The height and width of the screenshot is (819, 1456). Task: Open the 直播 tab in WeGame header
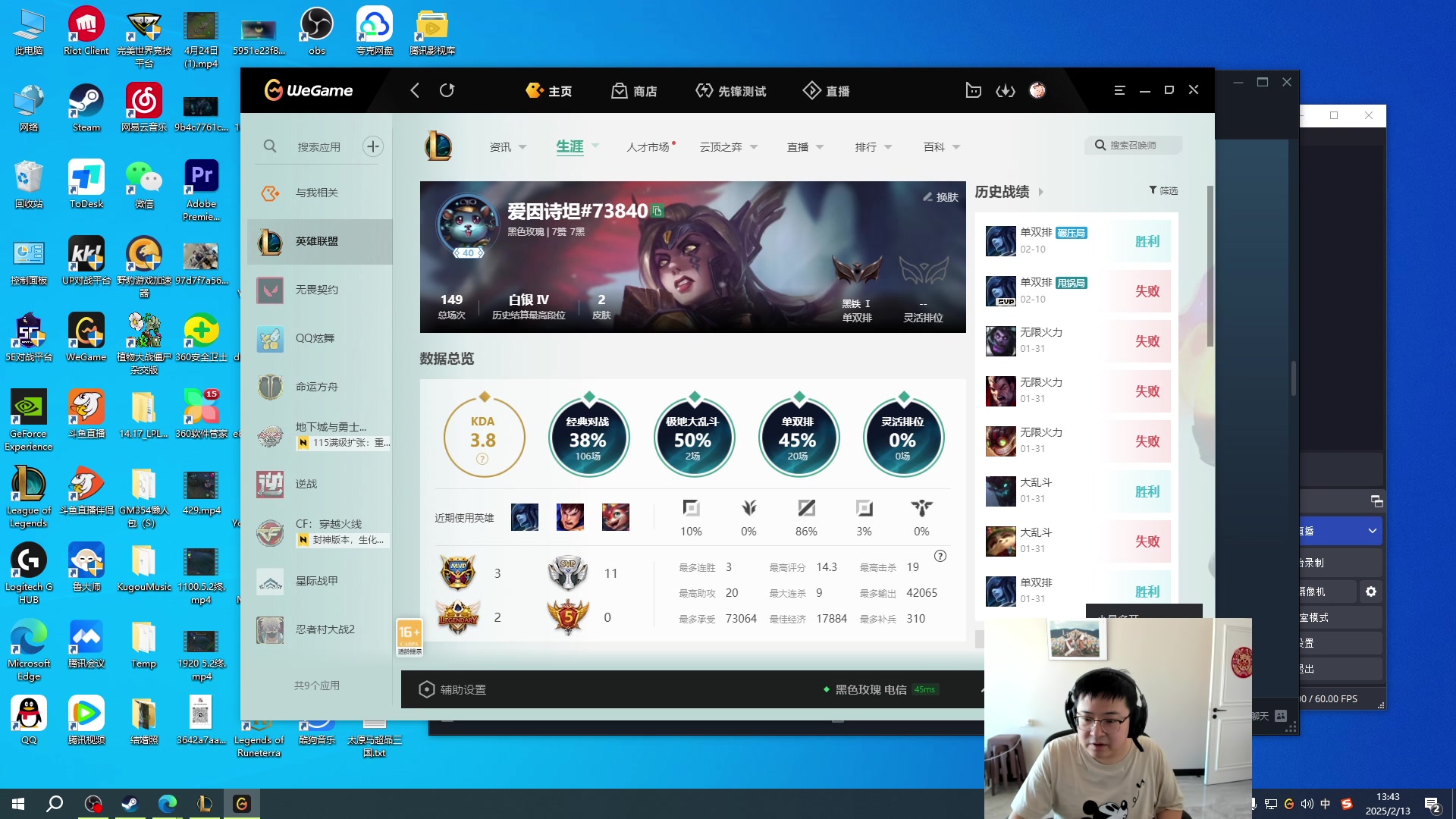pos(827,91)
